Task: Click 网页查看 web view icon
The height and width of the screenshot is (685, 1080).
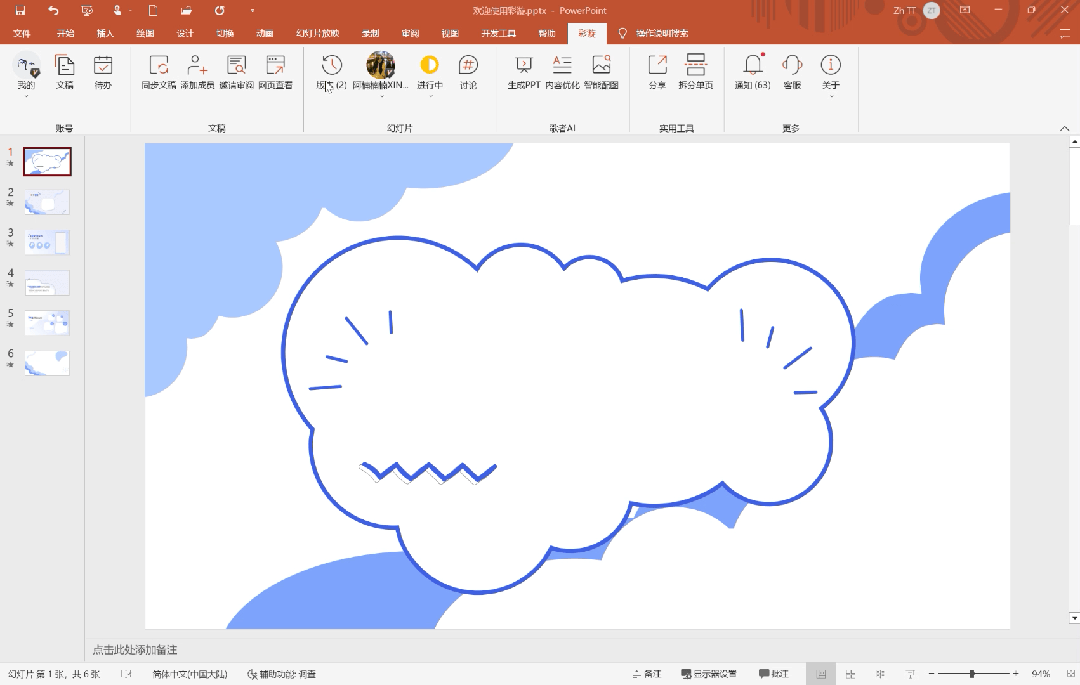Action: pyautogui.click(x=276, y=72)
